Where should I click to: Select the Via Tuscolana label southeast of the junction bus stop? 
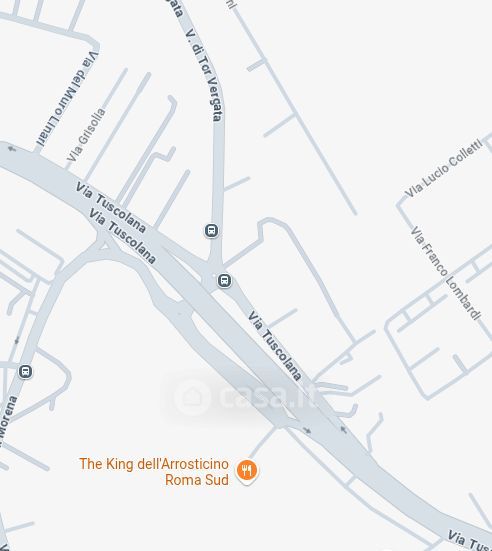[275, 346]
